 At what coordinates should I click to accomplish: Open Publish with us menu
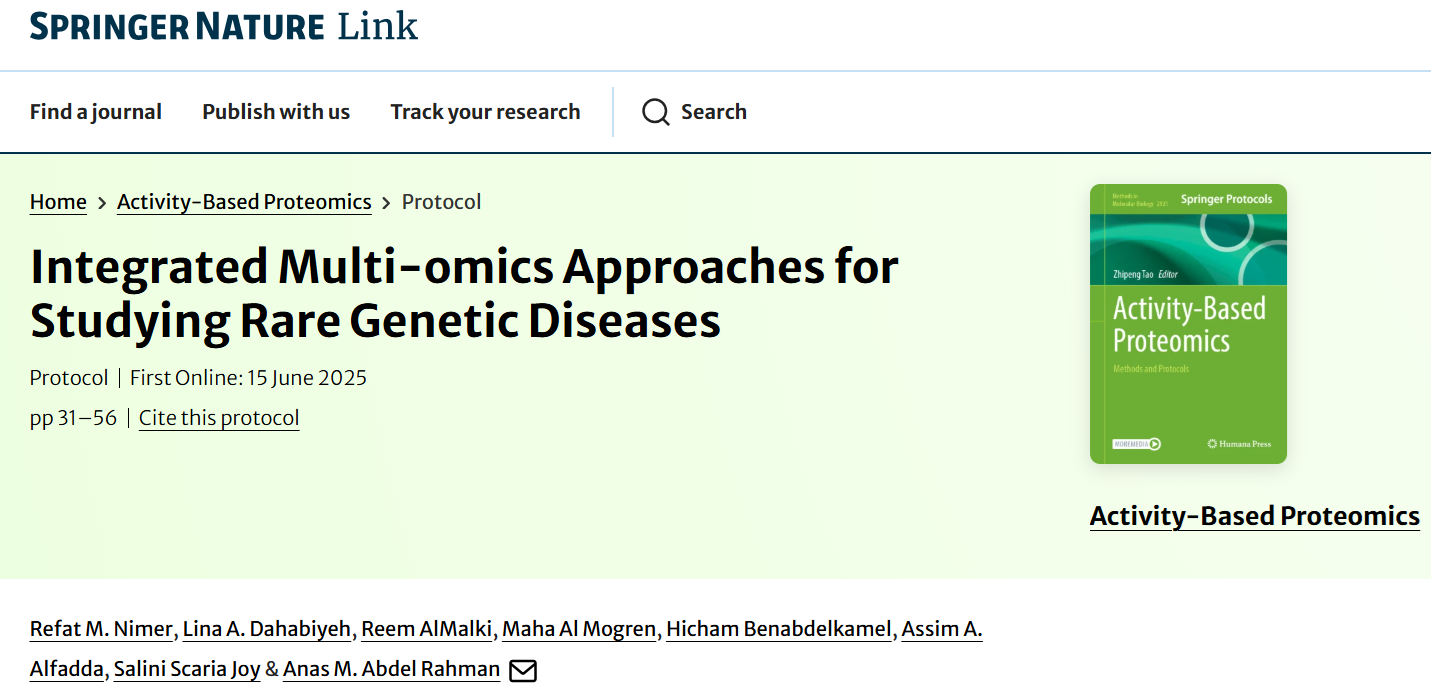coord(276,112)
